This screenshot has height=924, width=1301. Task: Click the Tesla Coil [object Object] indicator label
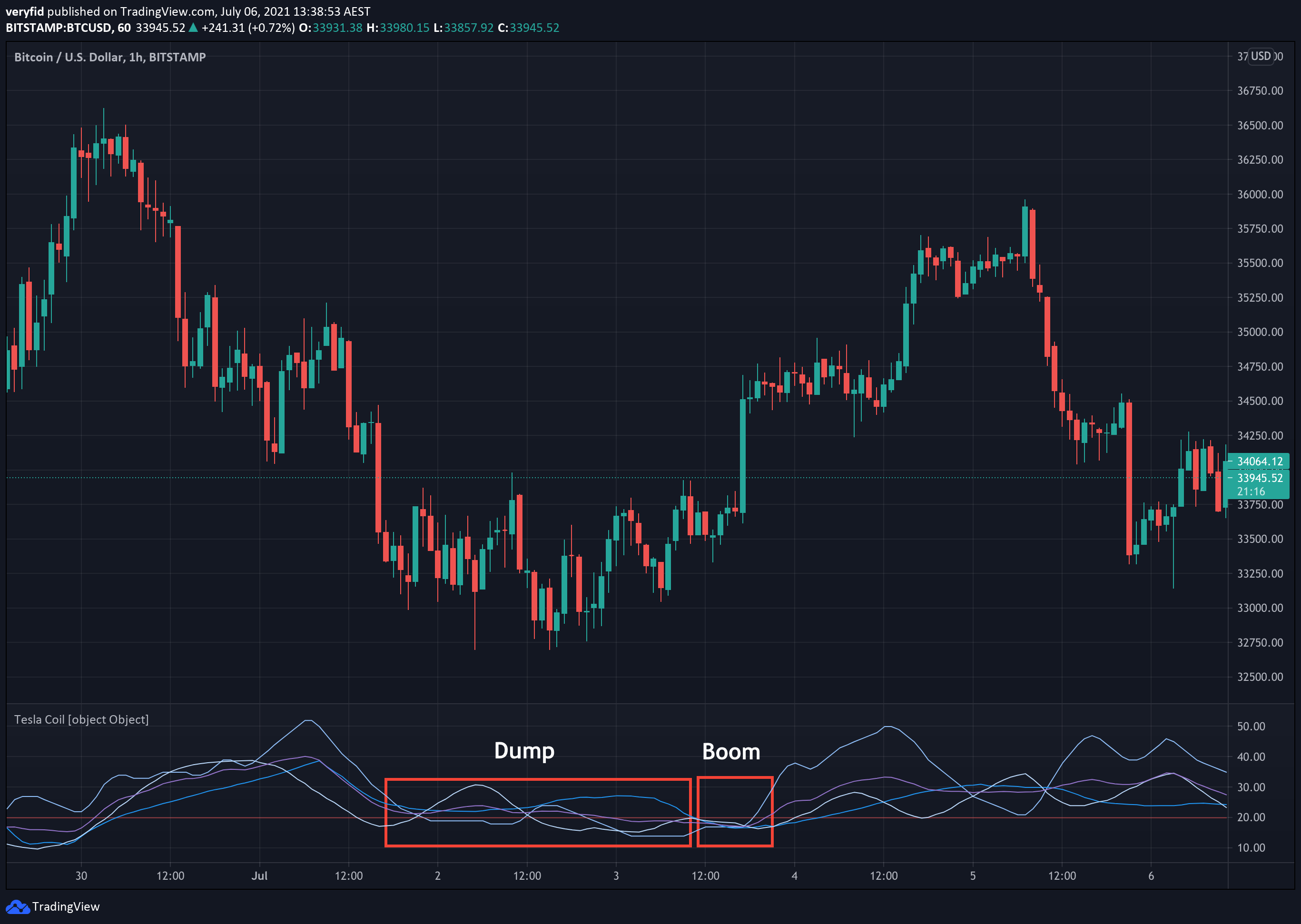point(81,720)
